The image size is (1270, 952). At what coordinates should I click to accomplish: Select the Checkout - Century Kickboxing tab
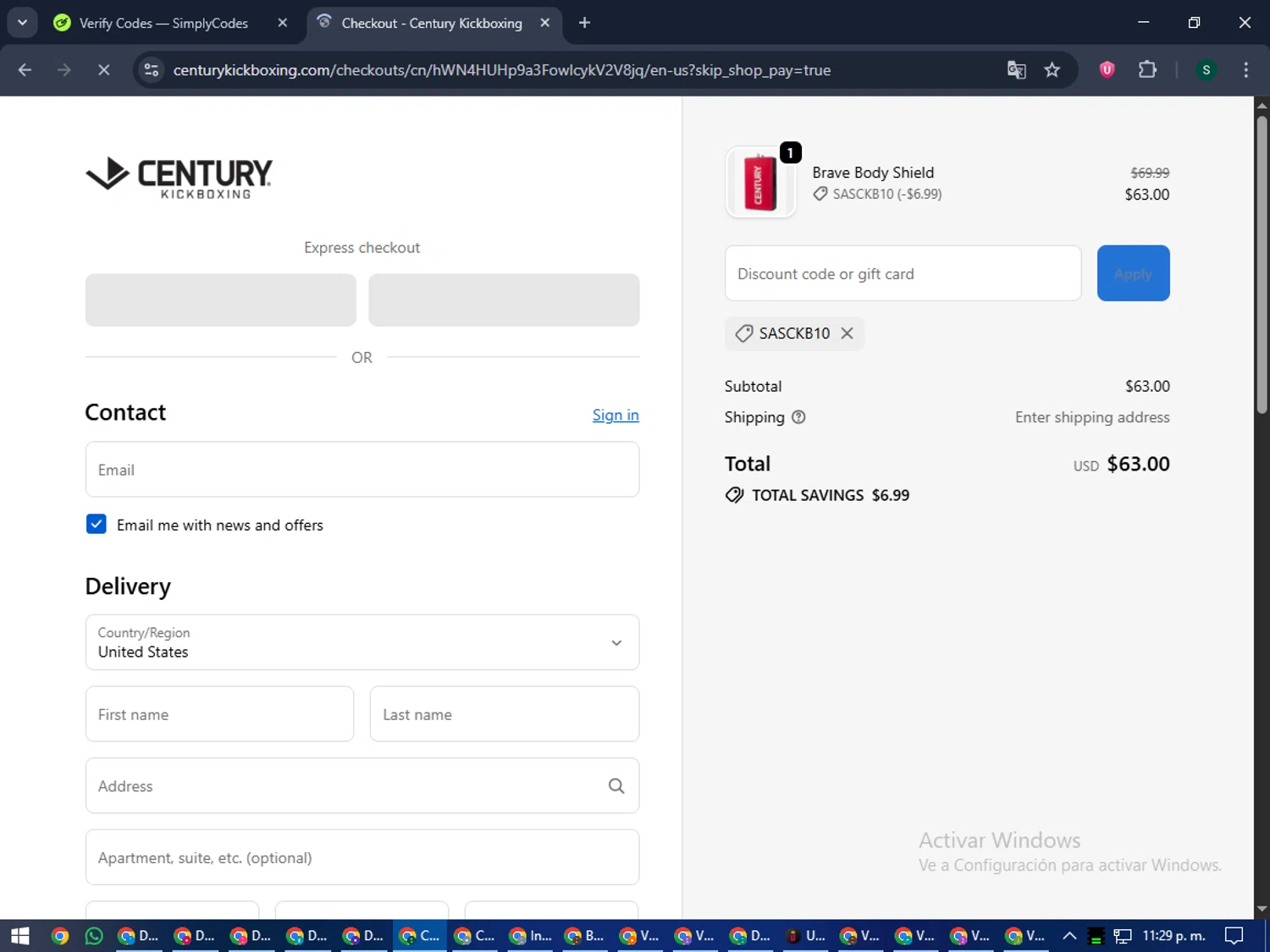click(431, 23)
